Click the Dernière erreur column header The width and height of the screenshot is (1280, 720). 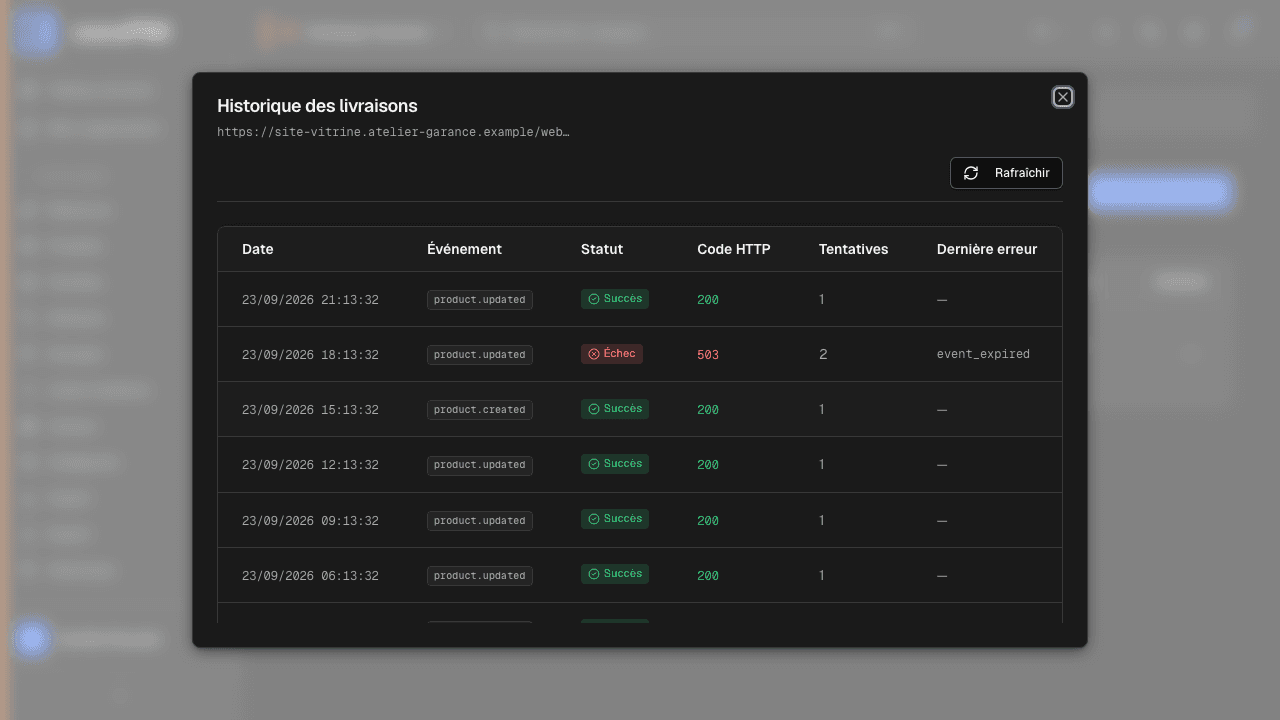pyautogui.click(x=987, y=249)
